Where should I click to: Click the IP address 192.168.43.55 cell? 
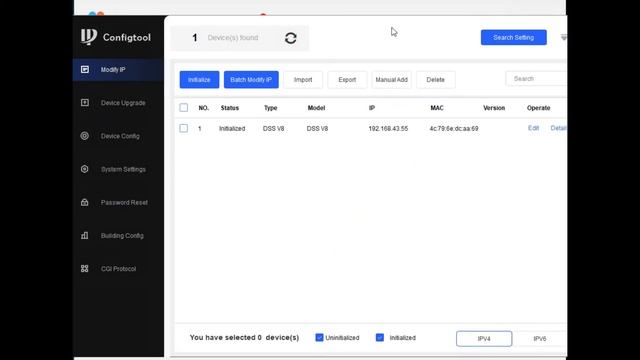[388, 129]
